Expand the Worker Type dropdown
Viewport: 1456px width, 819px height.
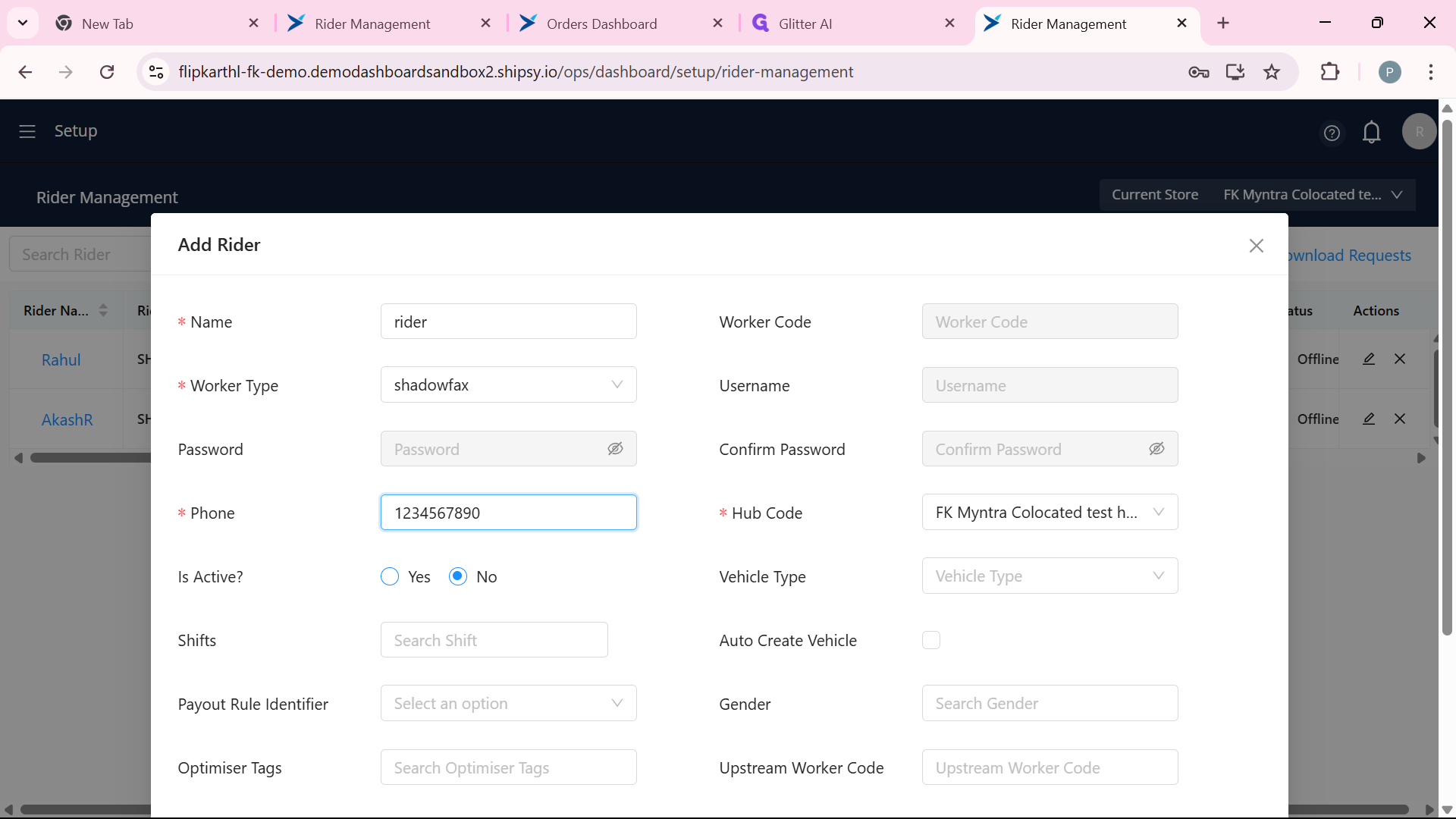point(508,385)
